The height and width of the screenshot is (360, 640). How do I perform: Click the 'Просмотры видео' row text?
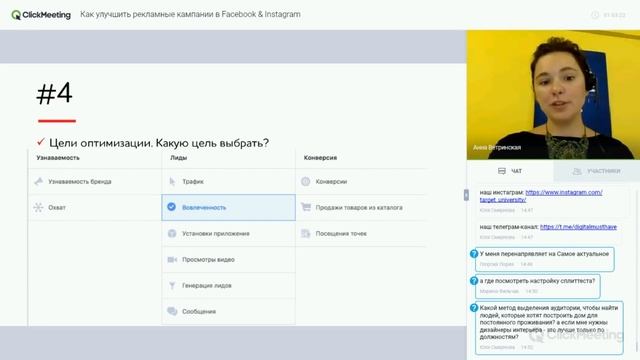point(208,260)
